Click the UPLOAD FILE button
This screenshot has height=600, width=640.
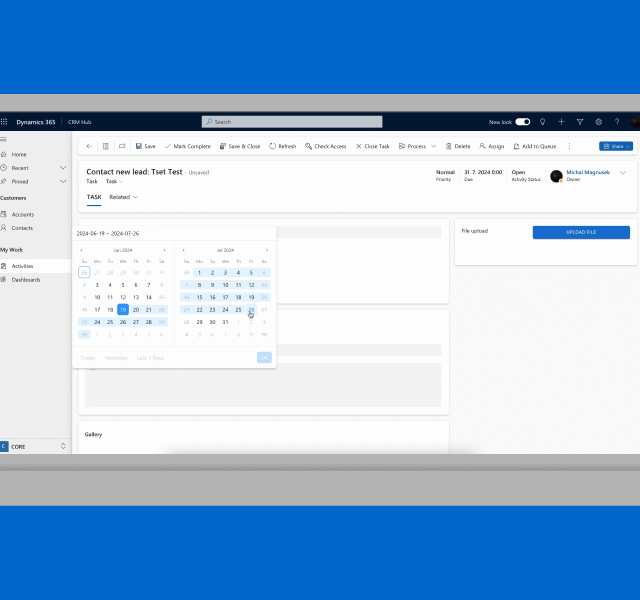tap(581, 232)
